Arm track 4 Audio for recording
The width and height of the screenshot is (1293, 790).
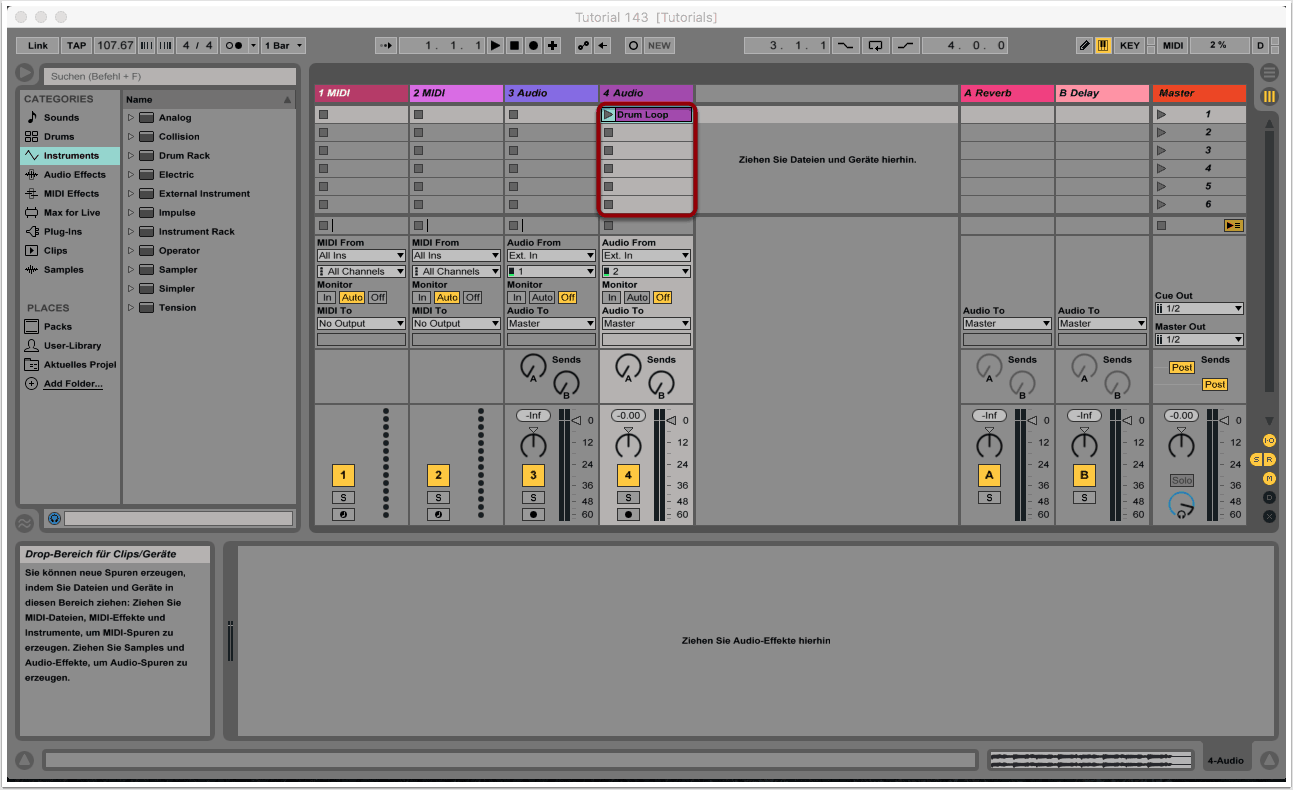click(x=628, y=515)
